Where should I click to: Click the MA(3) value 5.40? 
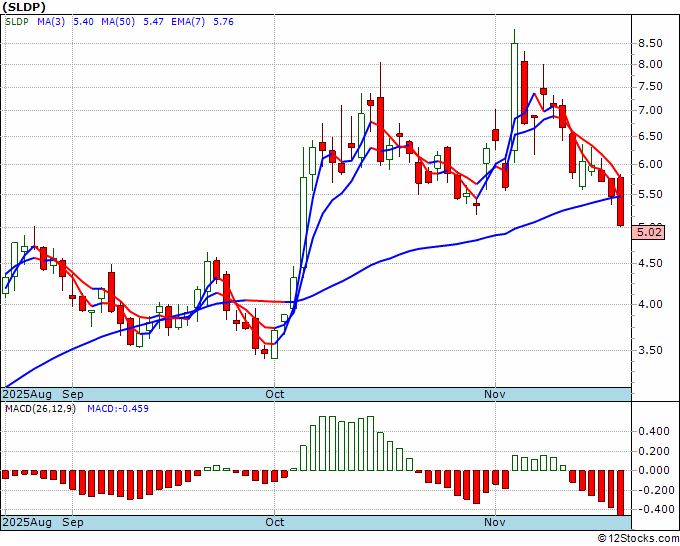(83, 22)
